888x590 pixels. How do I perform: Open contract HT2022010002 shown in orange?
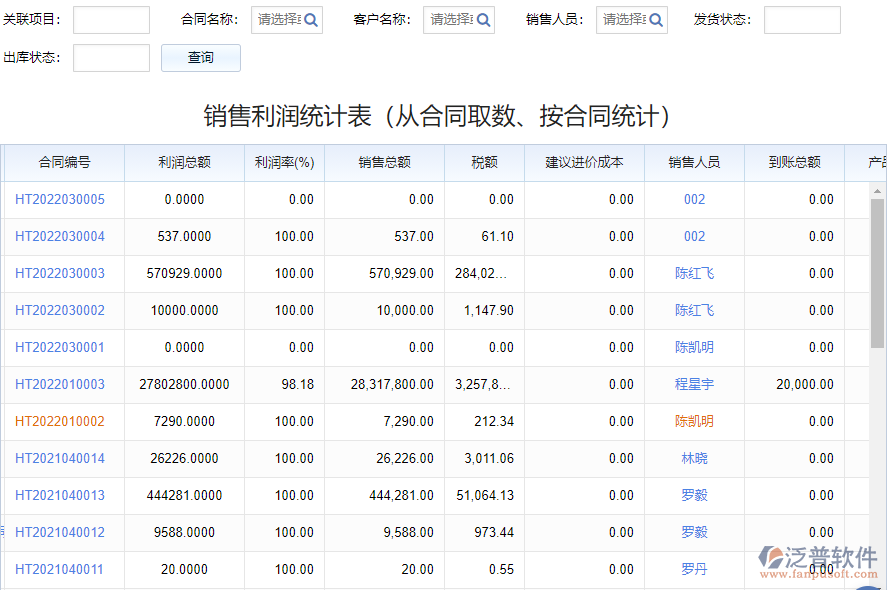(x=61, y=421)
